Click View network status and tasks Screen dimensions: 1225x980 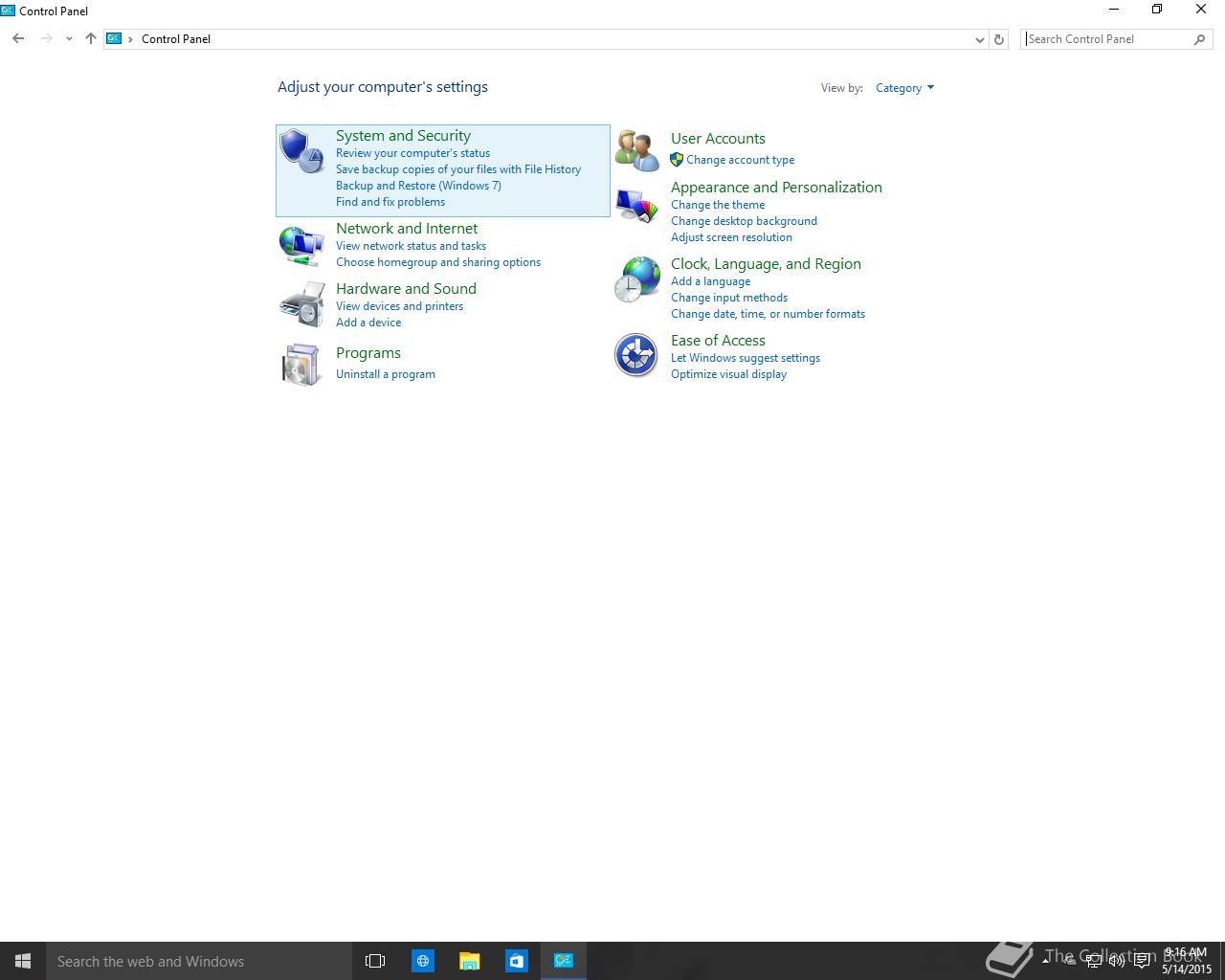411,246
